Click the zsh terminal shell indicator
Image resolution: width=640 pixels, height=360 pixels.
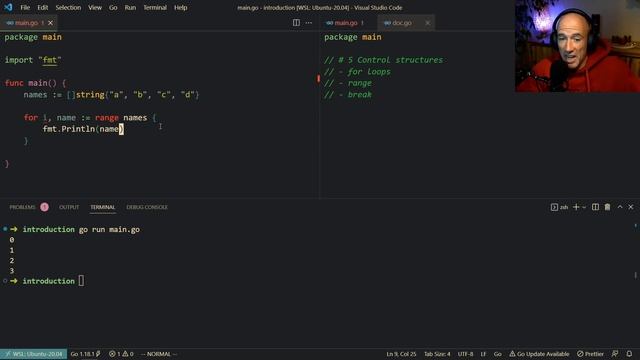[x=560, y=207]
